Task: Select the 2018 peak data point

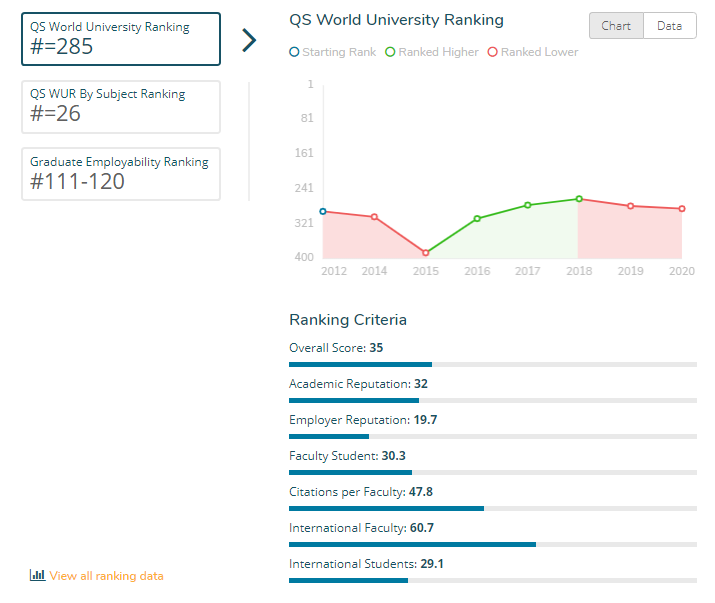Action: click(x=579, y=198)
